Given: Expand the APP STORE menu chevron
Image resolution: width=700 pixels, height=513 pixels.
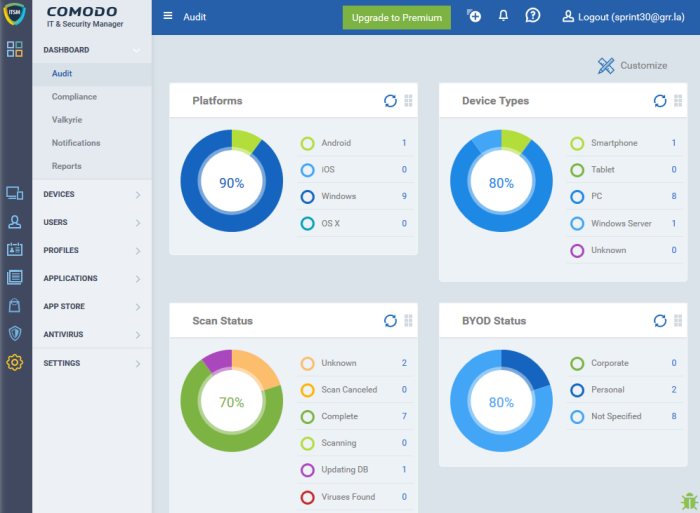Looking at the screenshot, I should pos(138,307).
